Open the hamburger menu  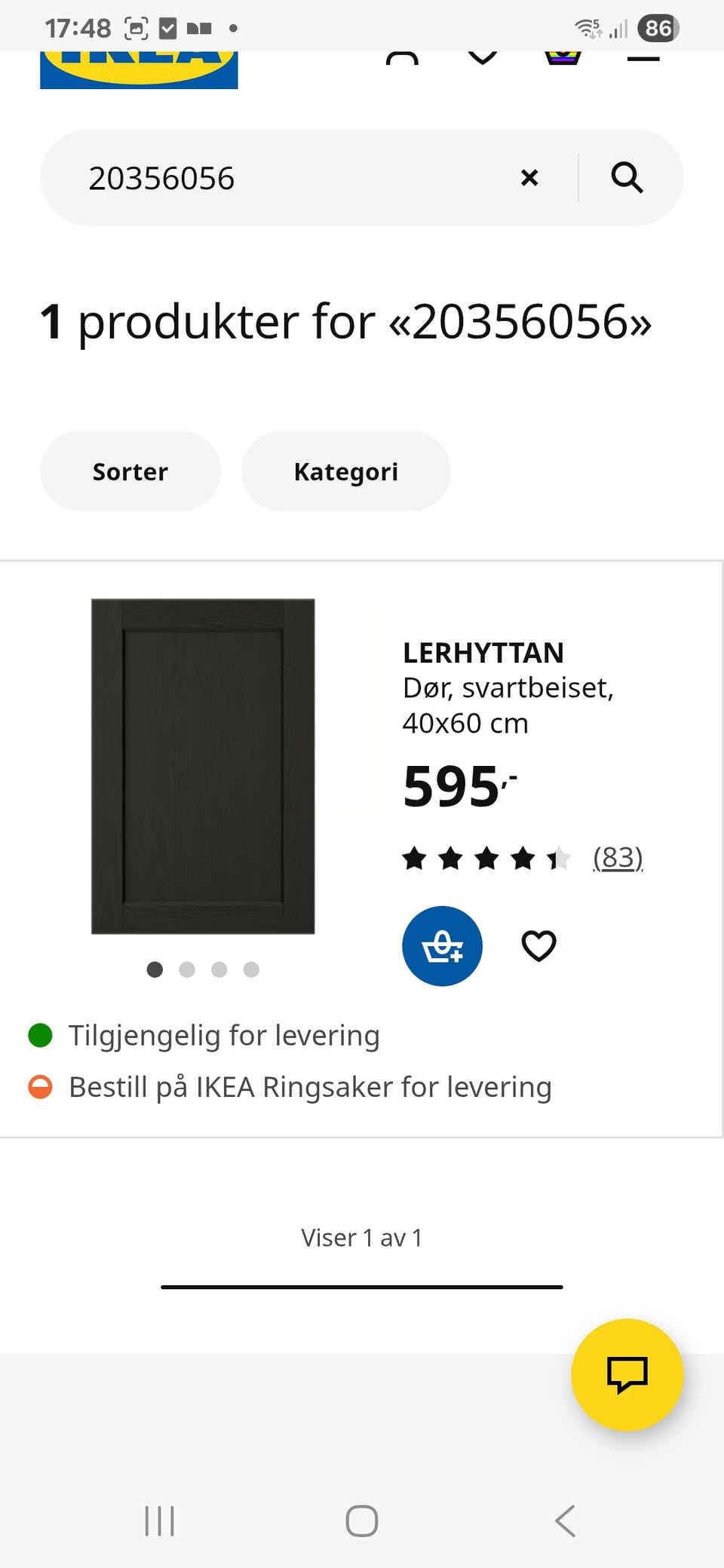click(643, 58)
